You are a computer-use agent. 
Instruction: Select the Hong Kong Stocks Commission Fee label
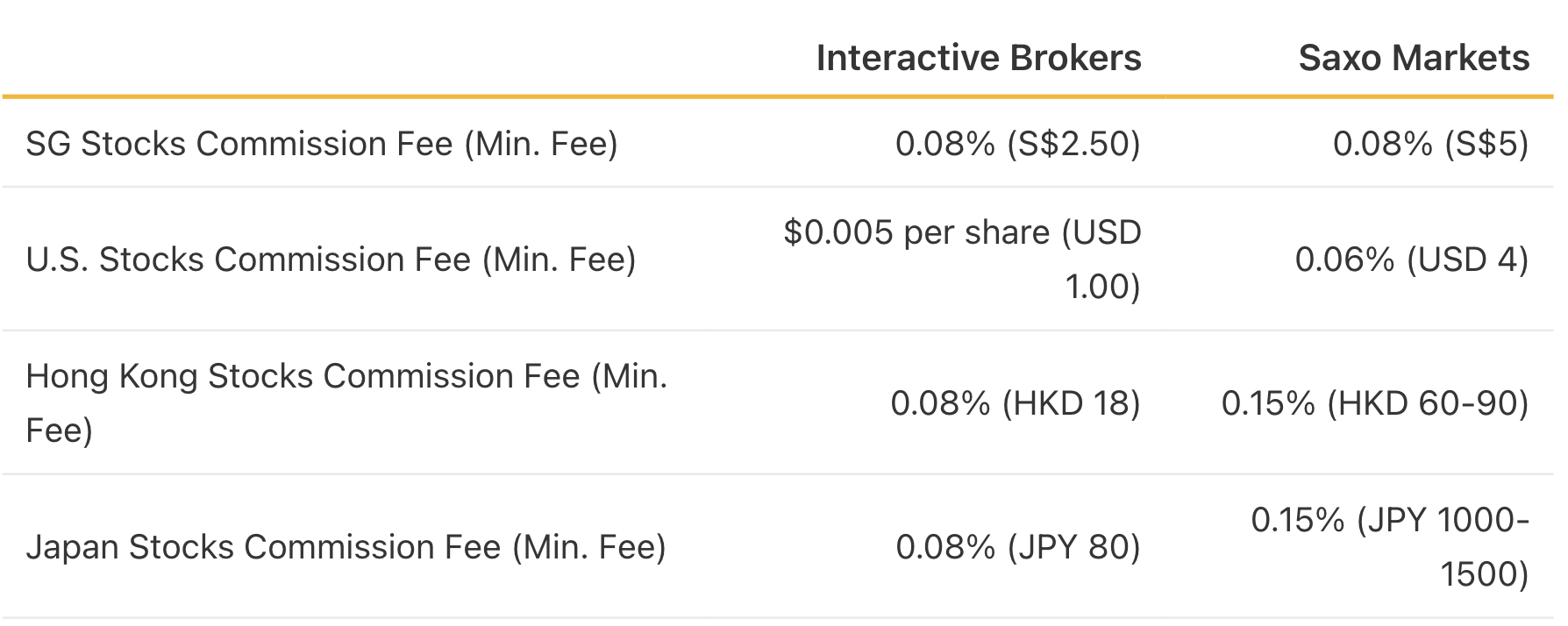[346, 403]
